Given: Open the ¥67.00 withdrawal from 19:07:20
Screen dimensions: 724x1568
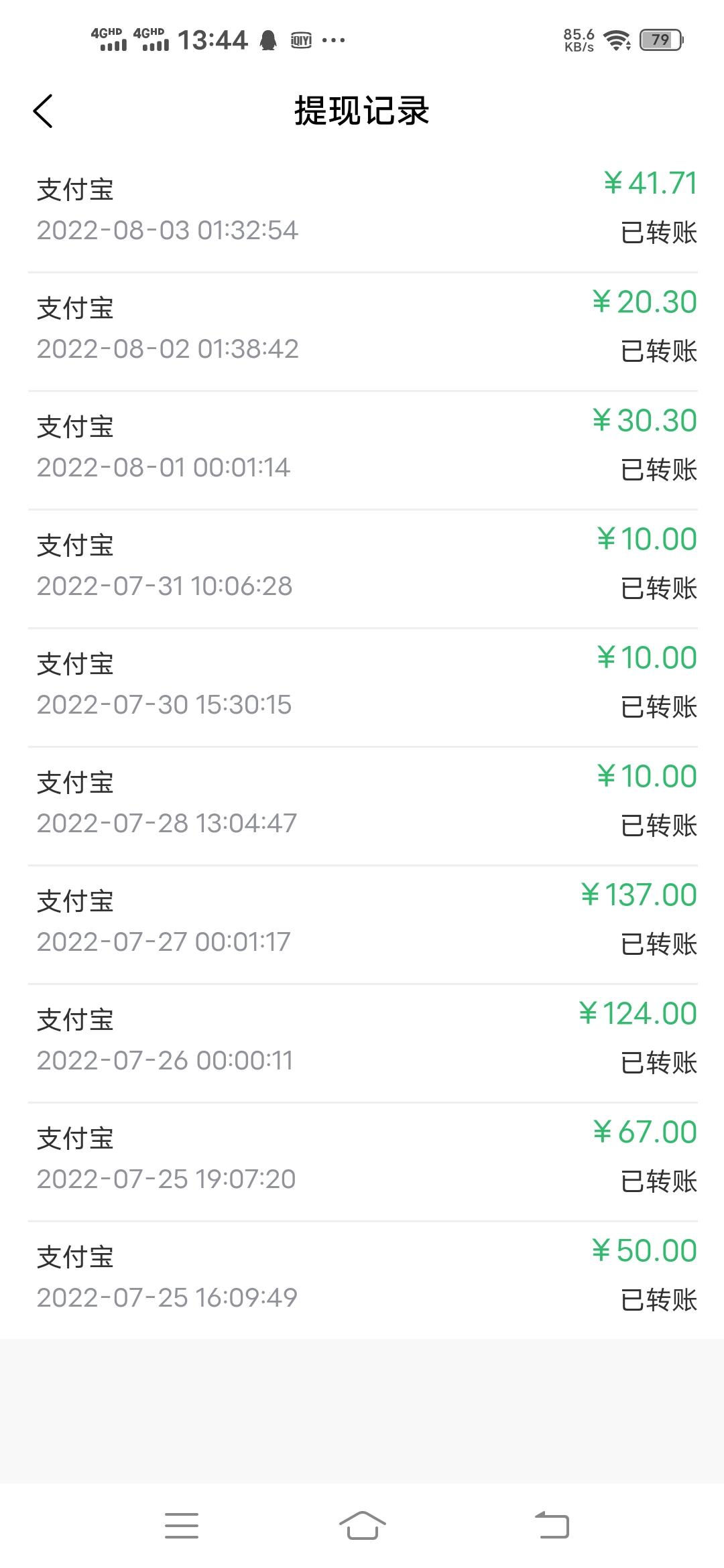Looking at the screenshot, I should 362,1162.
